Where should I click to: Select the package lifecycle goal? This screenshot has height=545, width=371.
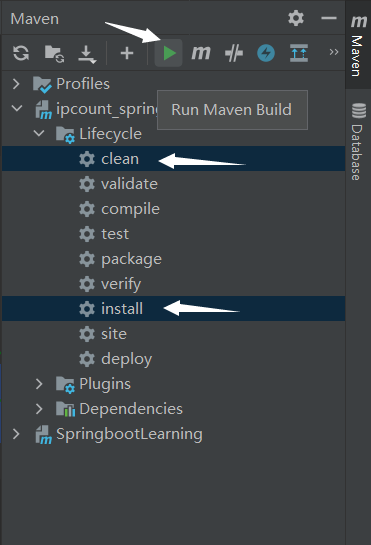pyautogui.click(x=174, y=259)
